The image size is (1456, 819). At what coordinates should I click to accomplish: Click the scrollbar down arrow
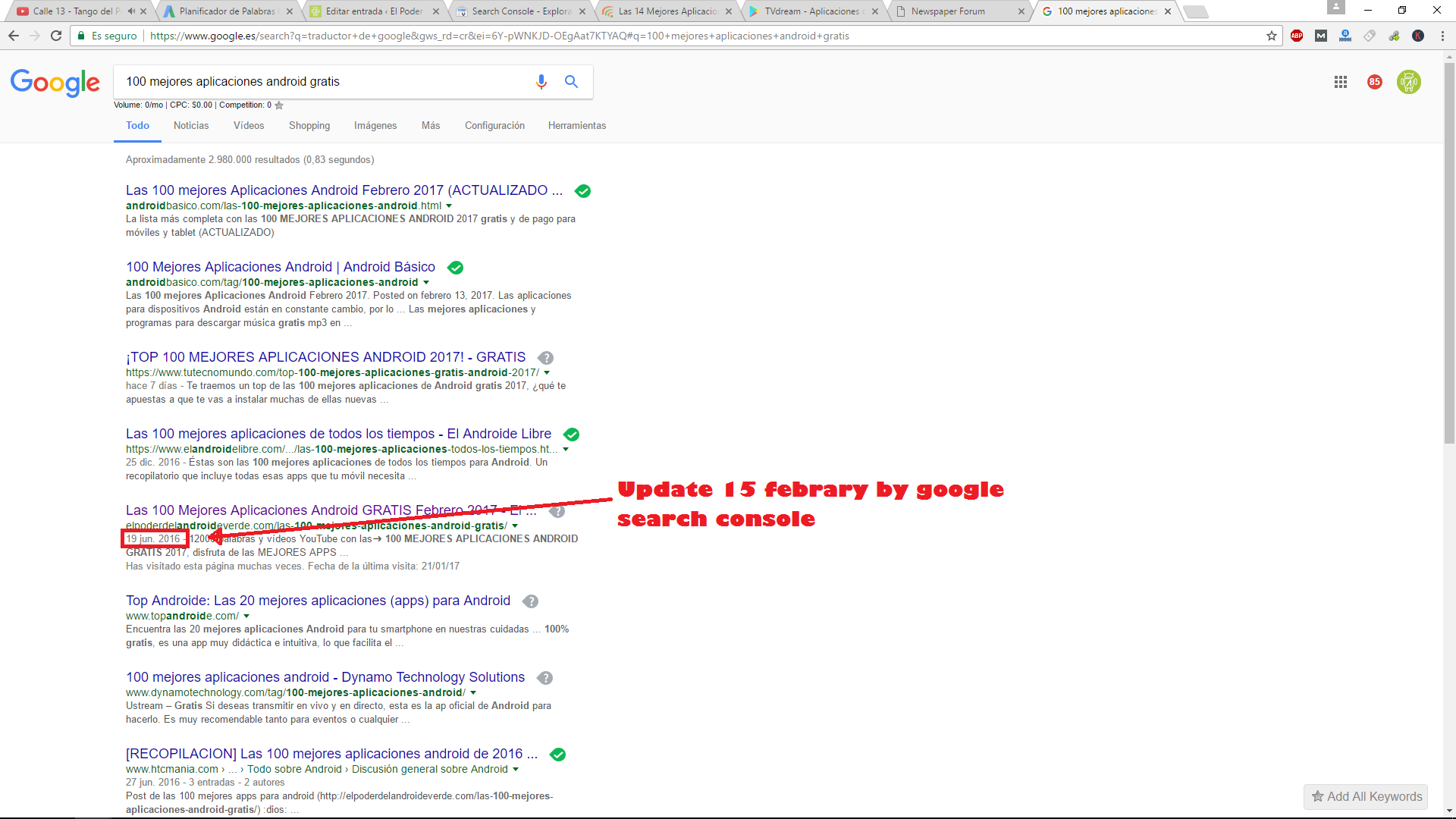tap(1449, 811)
